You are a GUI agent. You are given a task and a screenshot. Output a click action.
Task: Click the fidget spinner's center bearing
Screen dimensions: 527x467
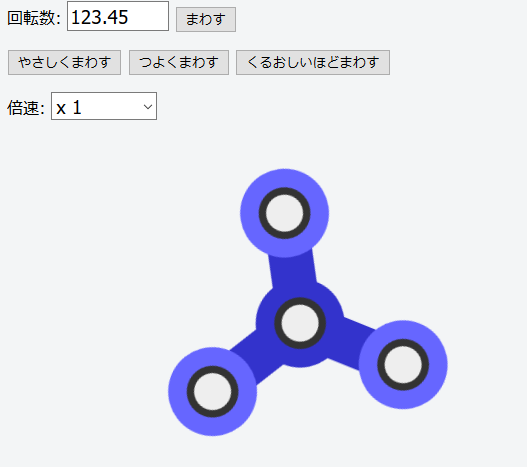300,323
